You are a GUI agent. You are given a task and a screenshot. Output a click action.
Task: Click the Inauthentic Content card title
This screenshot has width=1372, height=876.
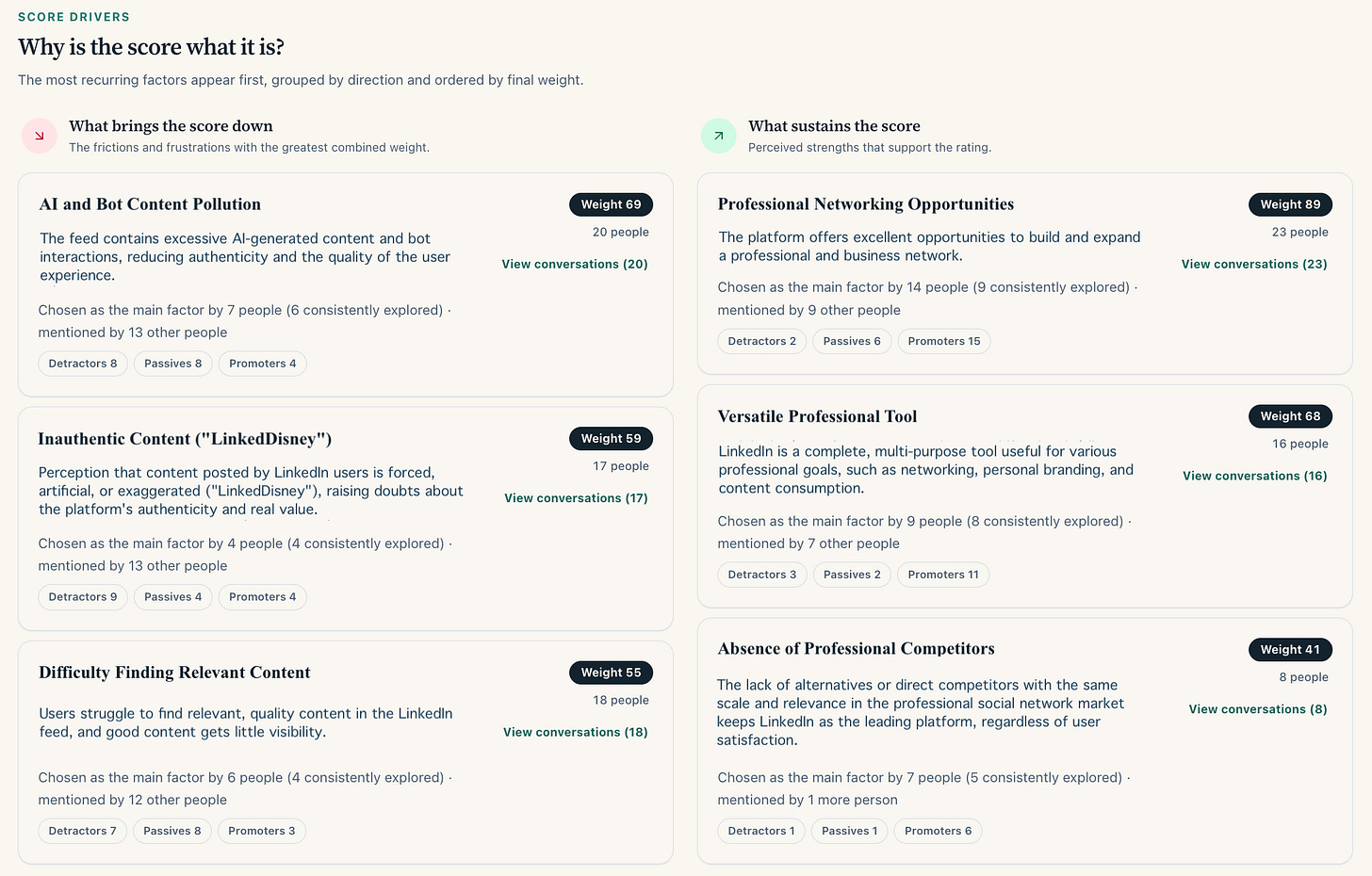185,439
